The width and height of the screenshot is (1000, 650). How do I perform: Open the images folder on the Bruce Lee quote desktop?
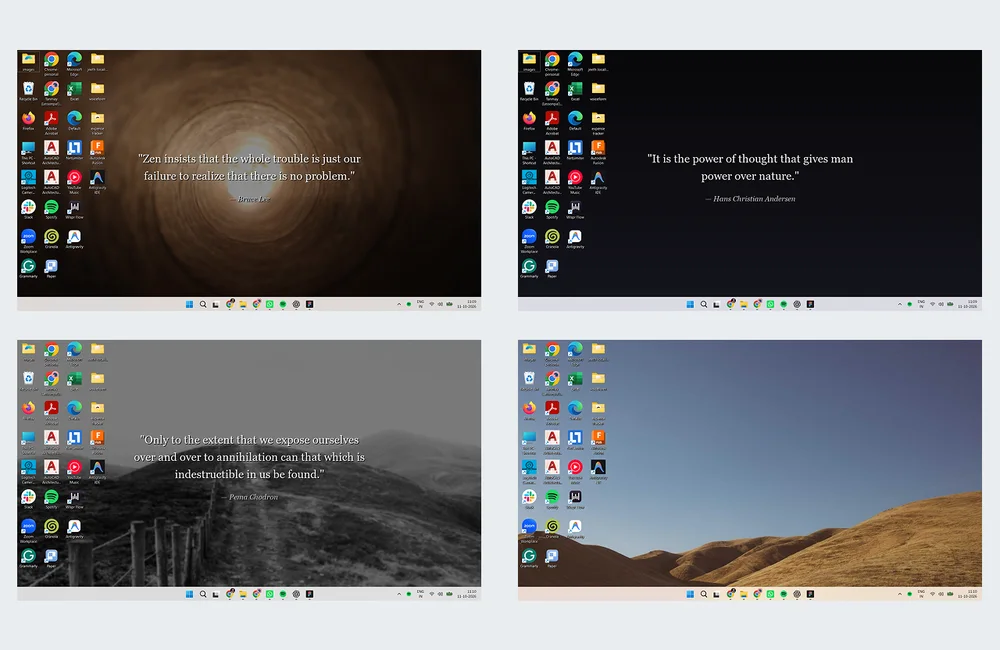coord(28,60)
